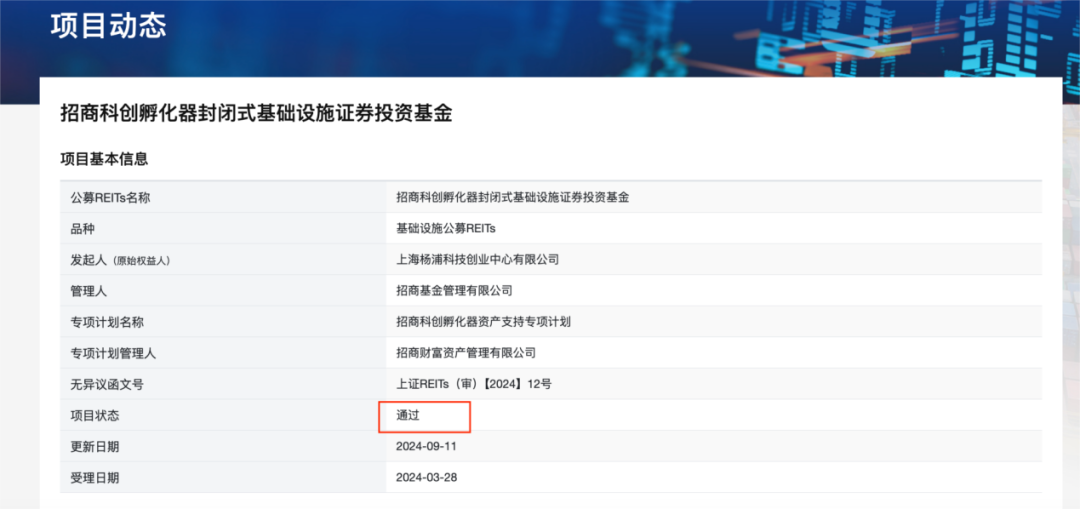Click the 专项计划名称 row label
Viewport: 1080px width, 509px height.
pyautogui.click(x=107, y=322)
